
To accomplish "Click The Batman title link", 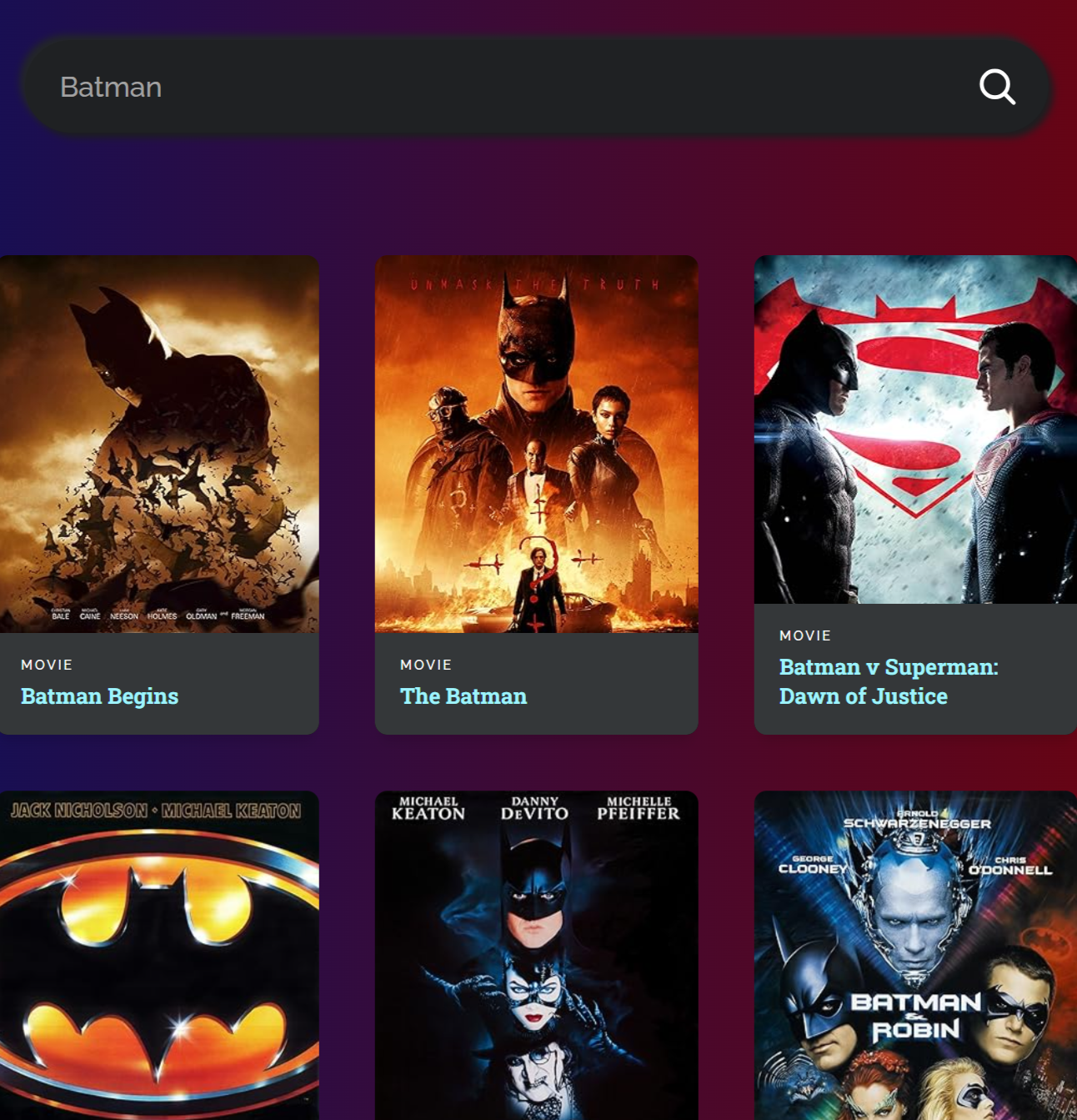I will coord(463,696).
